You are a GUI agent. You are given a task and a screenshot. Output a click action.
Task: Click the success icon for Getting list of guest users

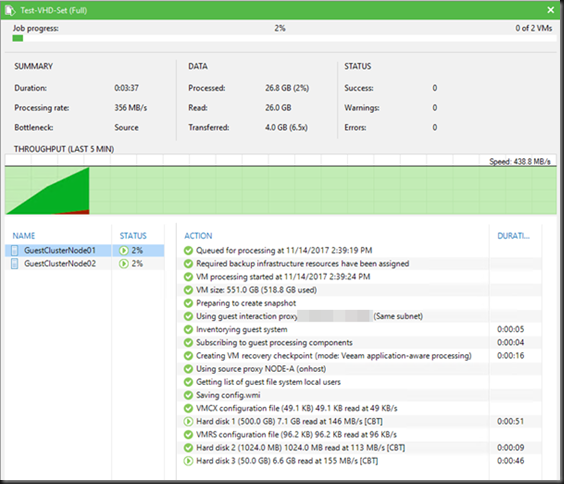point(188,382)
